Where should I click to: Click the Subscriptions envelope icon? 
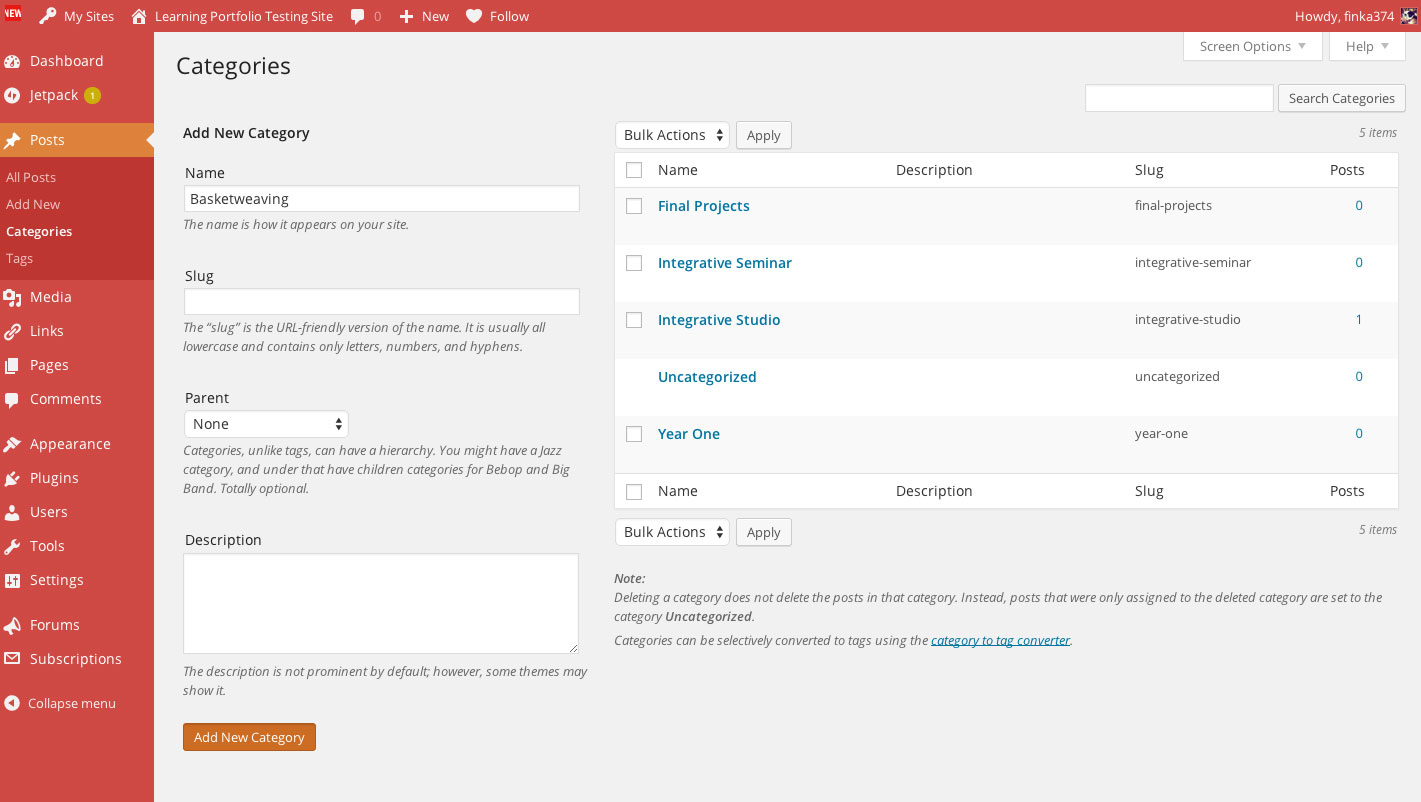(13, 659)
